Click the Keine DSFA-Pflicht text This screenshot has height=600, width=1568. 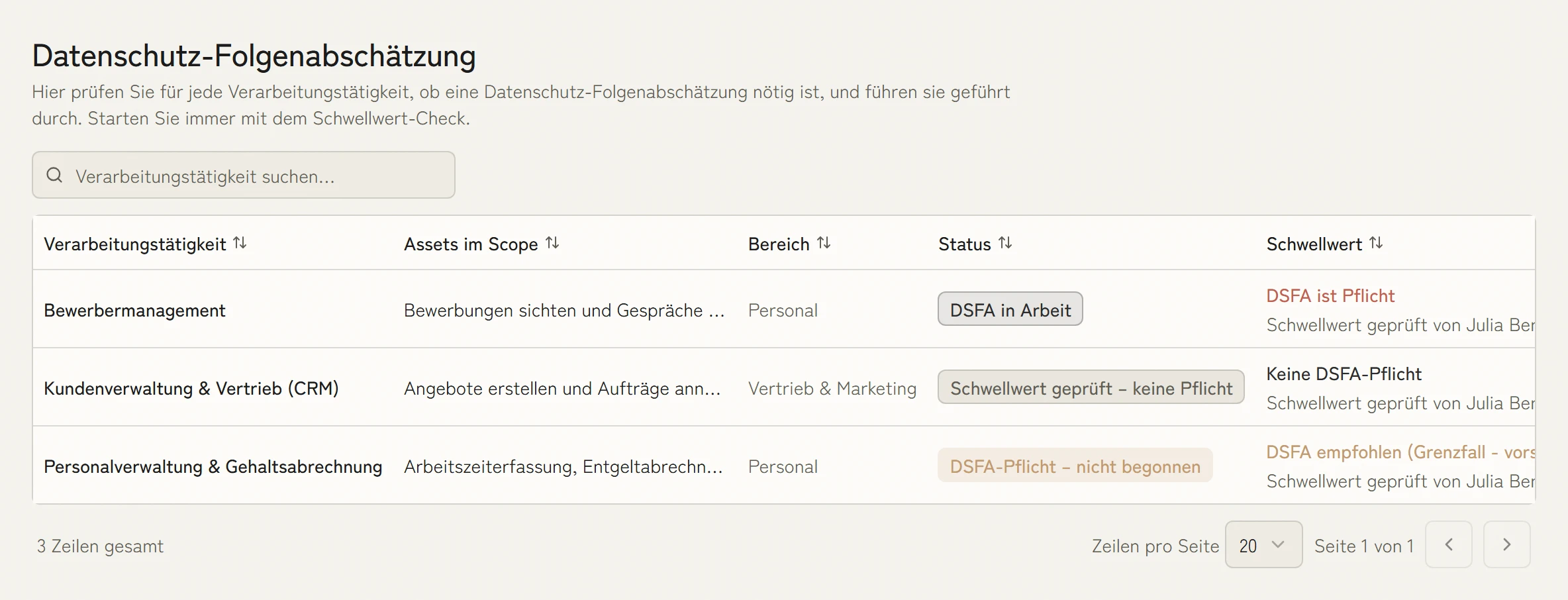(1344, 374)
